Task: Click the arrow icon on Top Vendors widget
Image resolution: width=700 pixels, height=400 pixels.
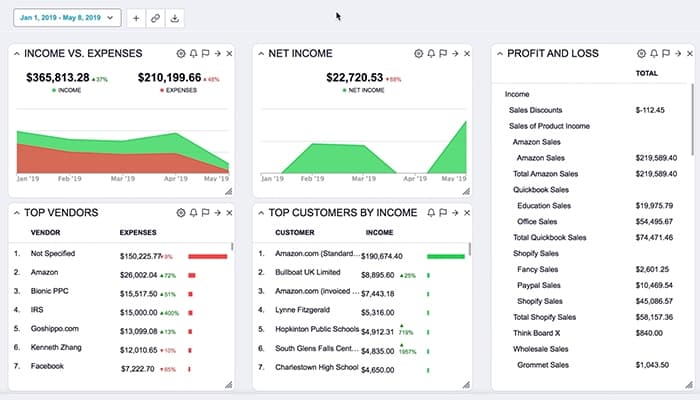Action: pyautogui.click(x=217, y=213)
